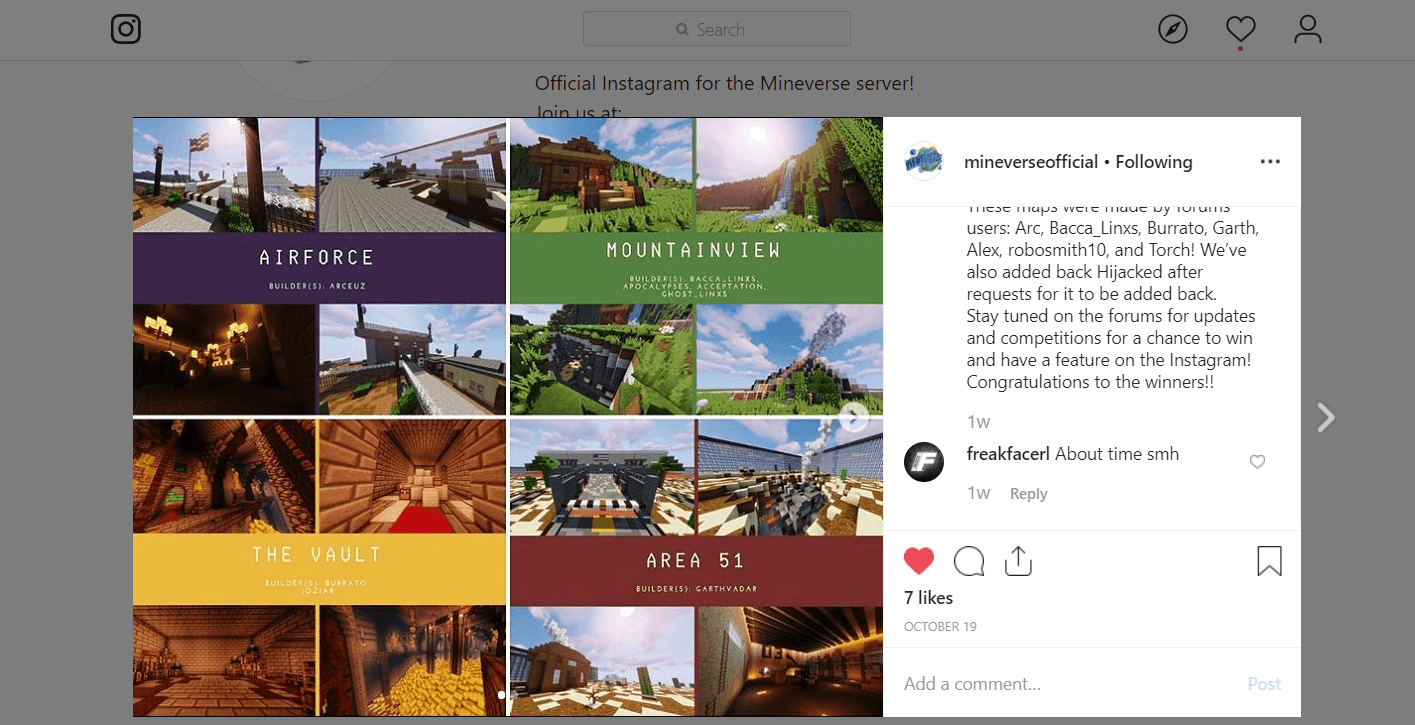Click the share post icon
The width and height of the screenshot is (1415, 725).
pyautogui.click(x=1017, y=561)
